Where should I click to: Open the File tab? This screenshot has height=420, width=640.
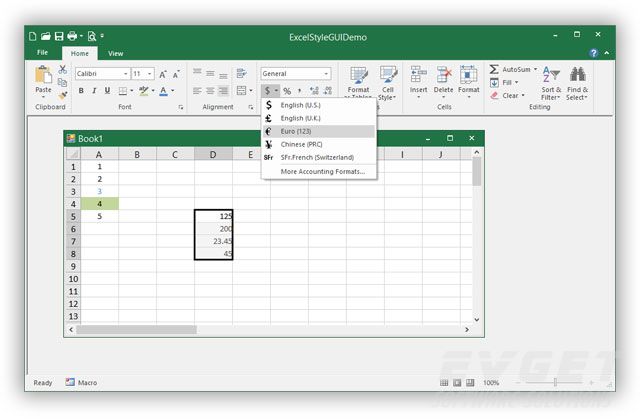click(x=42, y=53)
